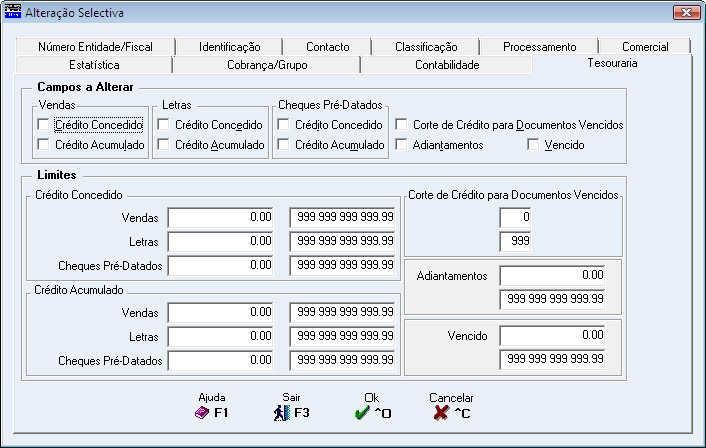Click Crédito Concedido Letras maximum field
The height and width of the screenshot is (448, 706).
pyautogui.click(x=342, y=241)
